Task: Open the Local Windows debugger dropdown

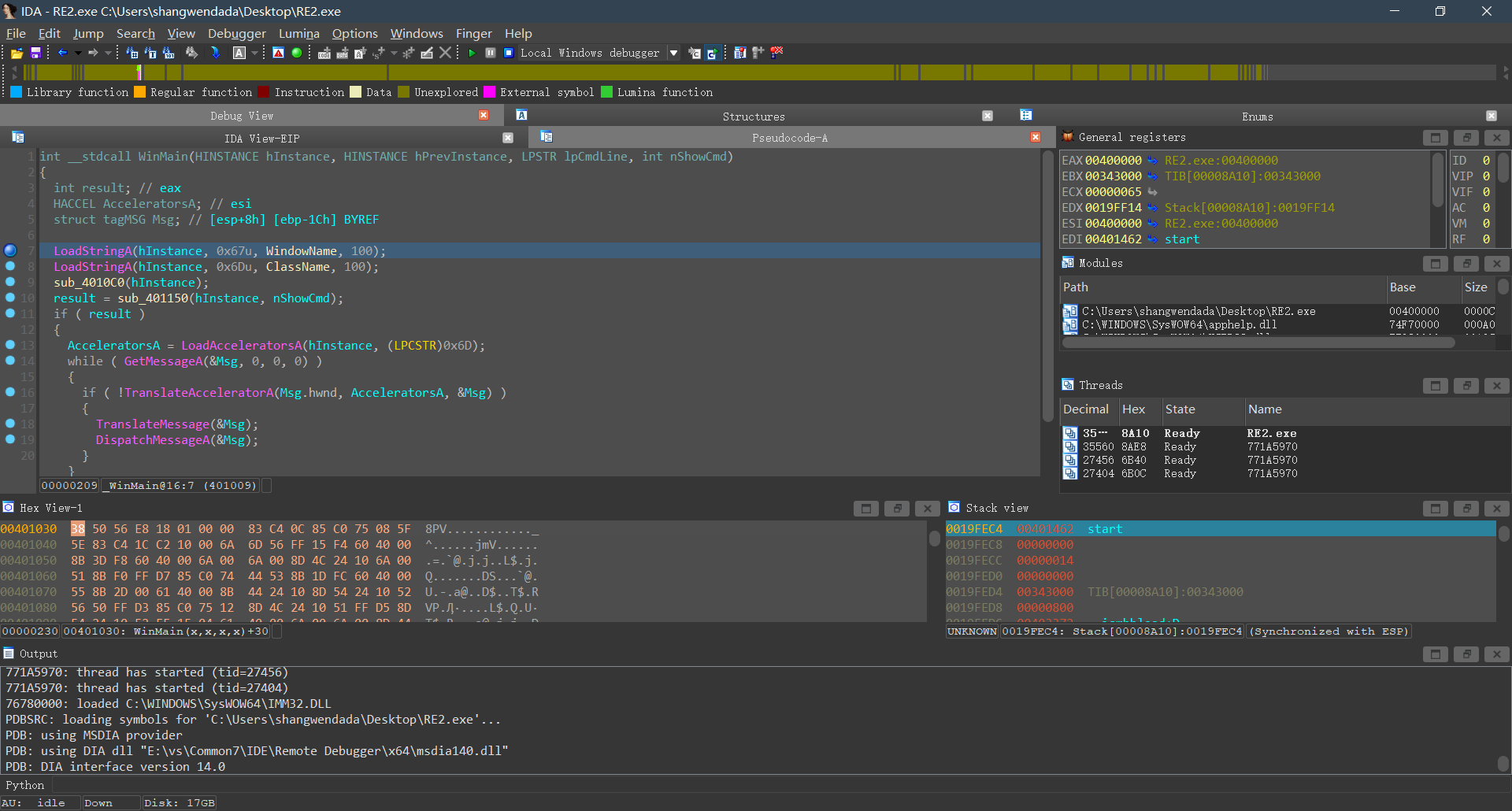Action: pyautogui.click(x=673, y=53)
